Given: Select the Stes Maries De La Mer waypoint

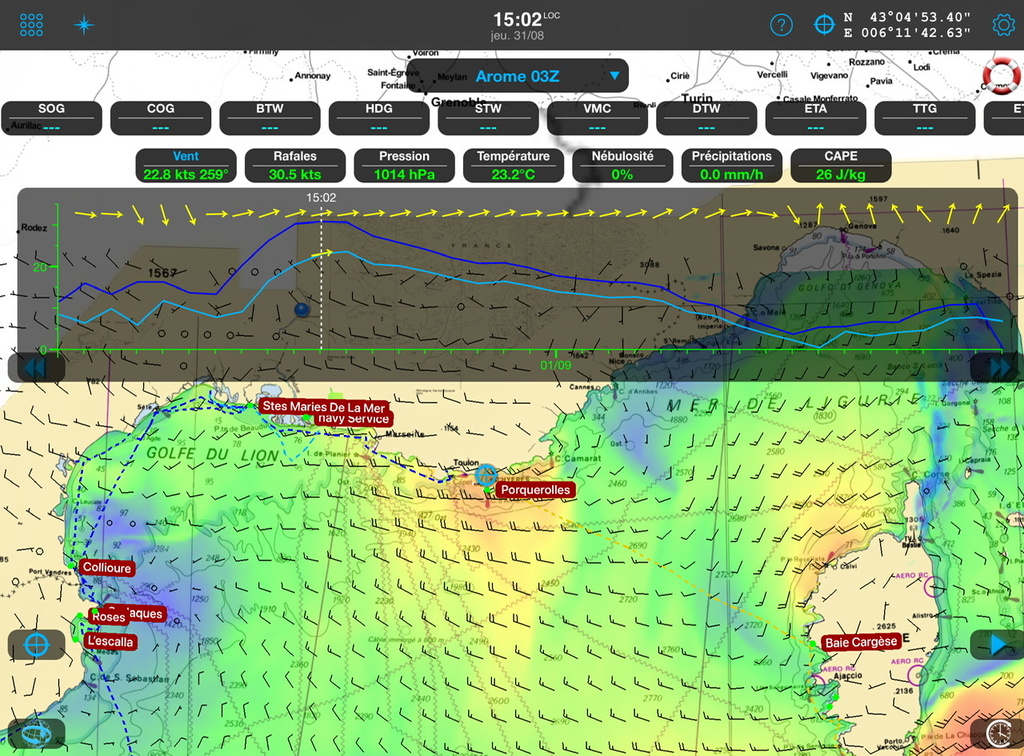Looking at the screenshot, I should coord(324,407).
